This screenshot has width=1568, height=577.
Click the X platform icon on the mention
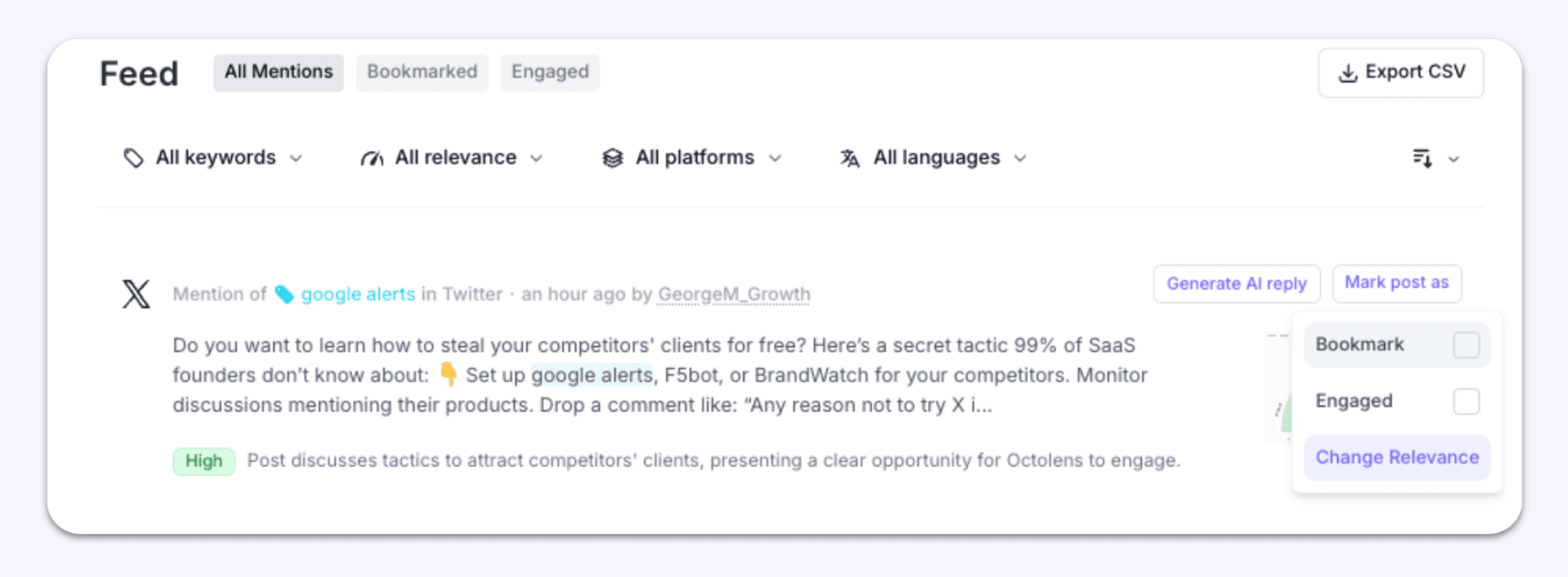(x=136, y=294)
